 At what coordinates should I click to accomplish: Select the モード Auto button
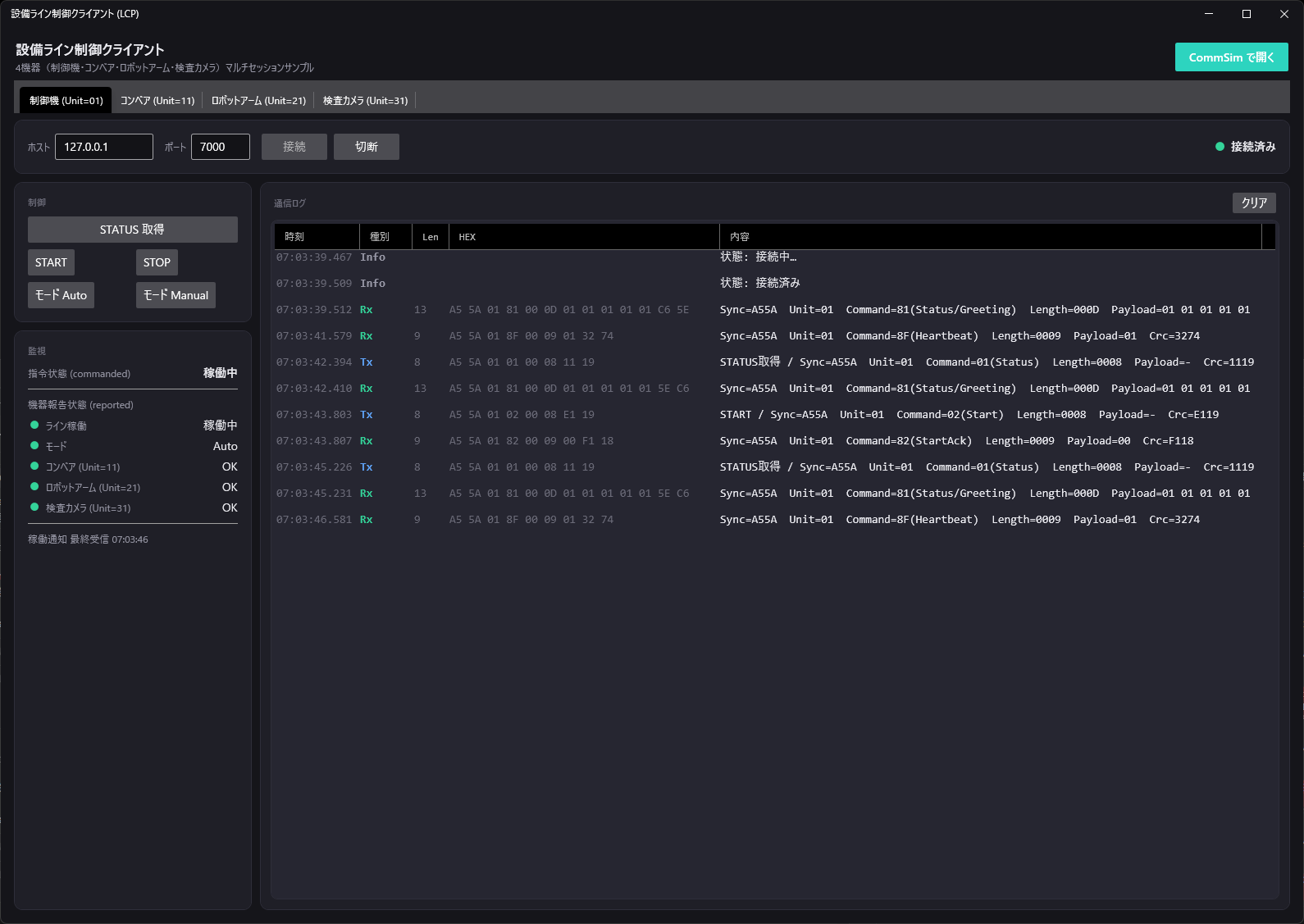click(61, 295)
